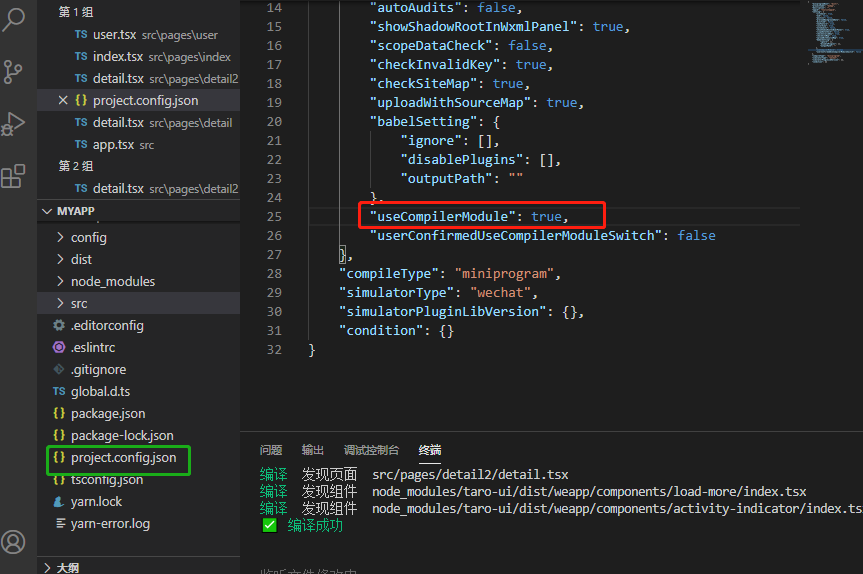
Task: Click the "condition" key on line 31
Action: coord(380,331)
